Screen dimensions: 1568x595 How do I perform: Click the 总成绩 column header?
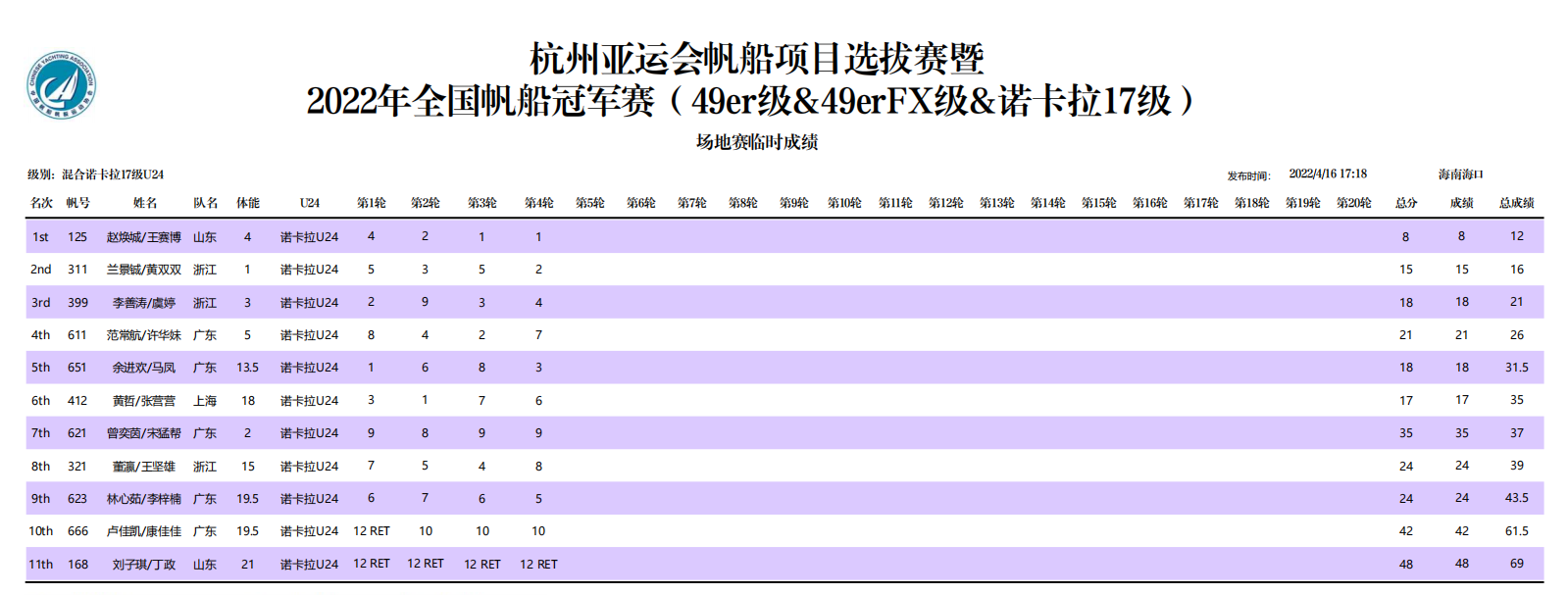[1516, 203]
